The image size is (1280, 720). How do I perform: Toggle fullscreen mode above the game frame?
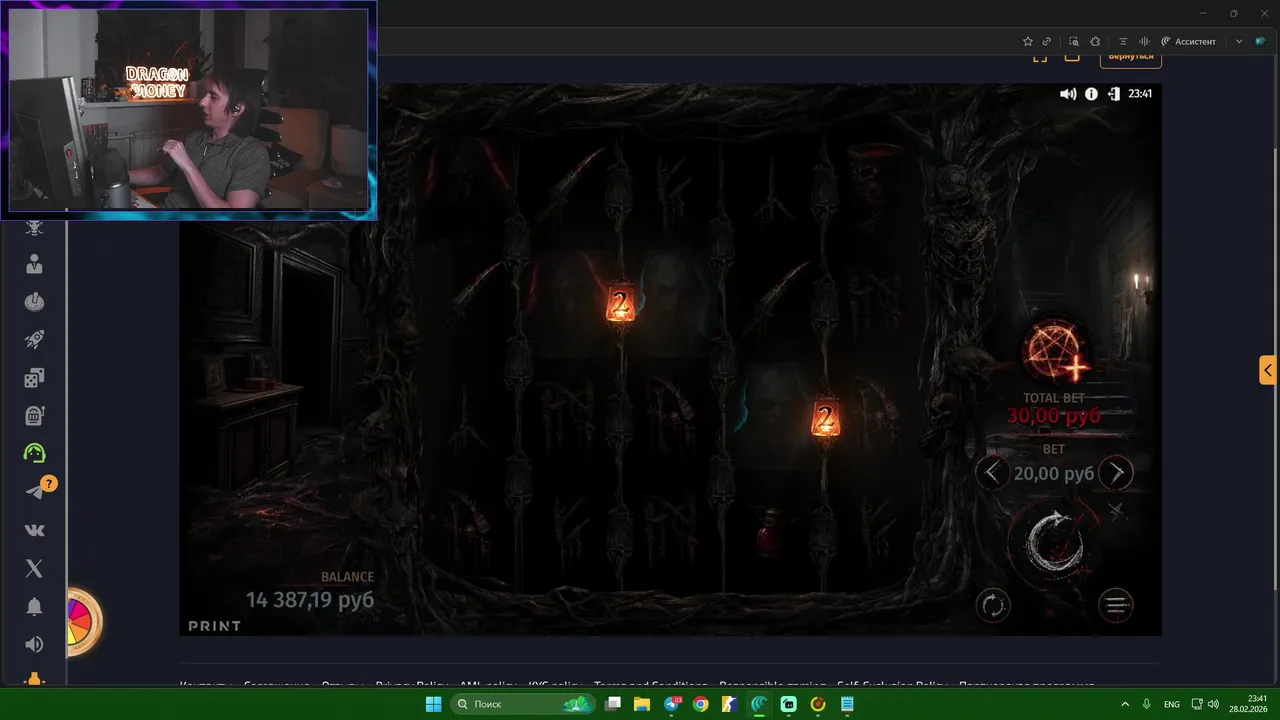[1040, 56]
